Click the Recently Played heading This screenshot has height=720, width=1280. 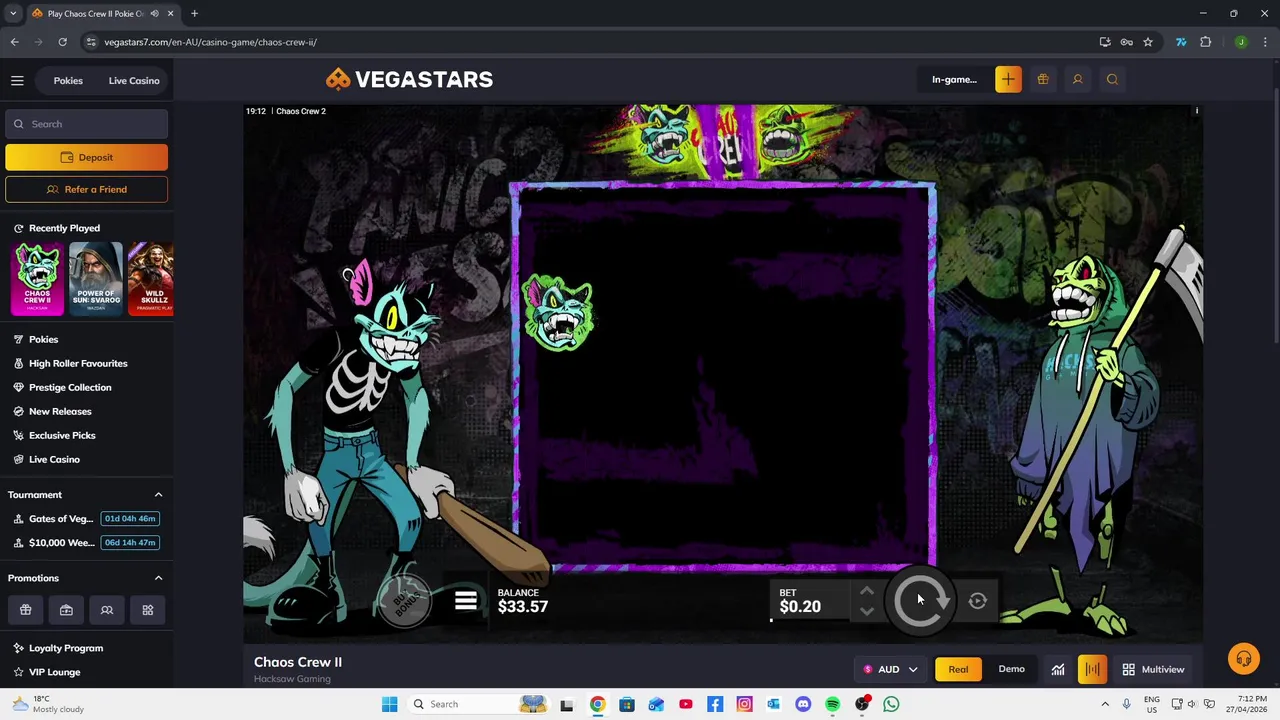click(64, 228)
